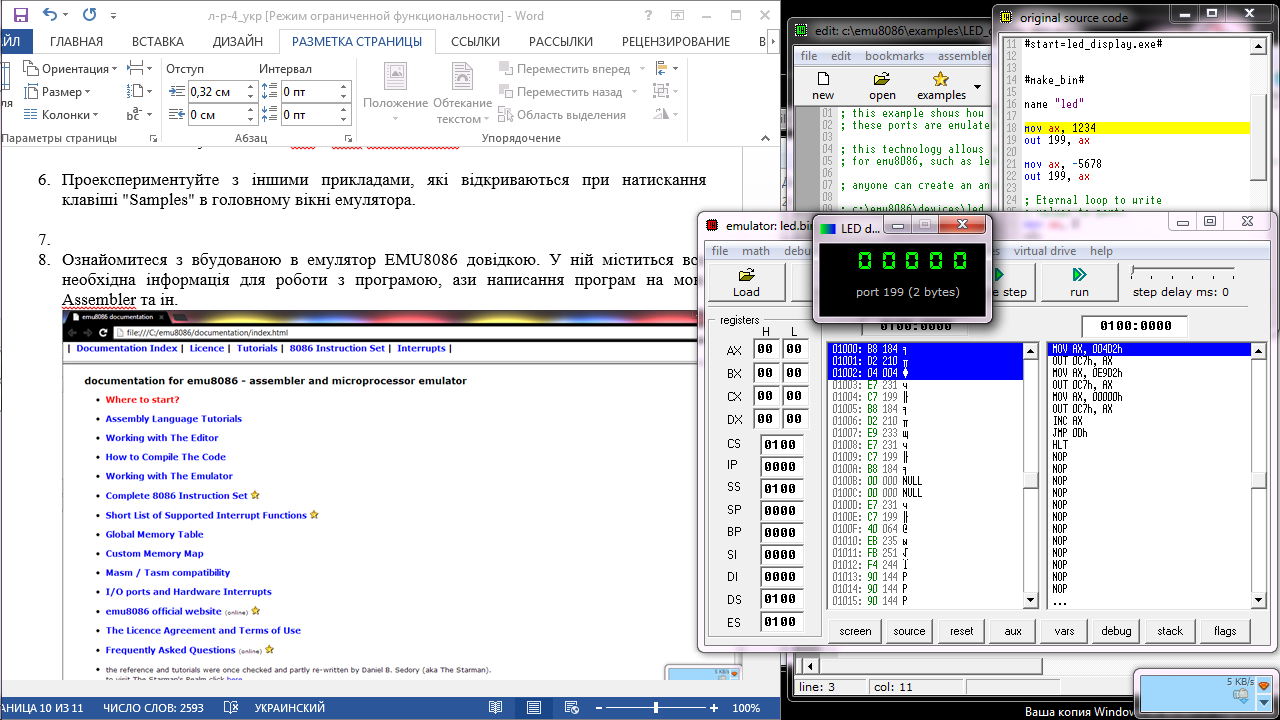This screenshot has height=720, width=1280.
Task: Click run button in emulator window
Action: pos(1079,283)
